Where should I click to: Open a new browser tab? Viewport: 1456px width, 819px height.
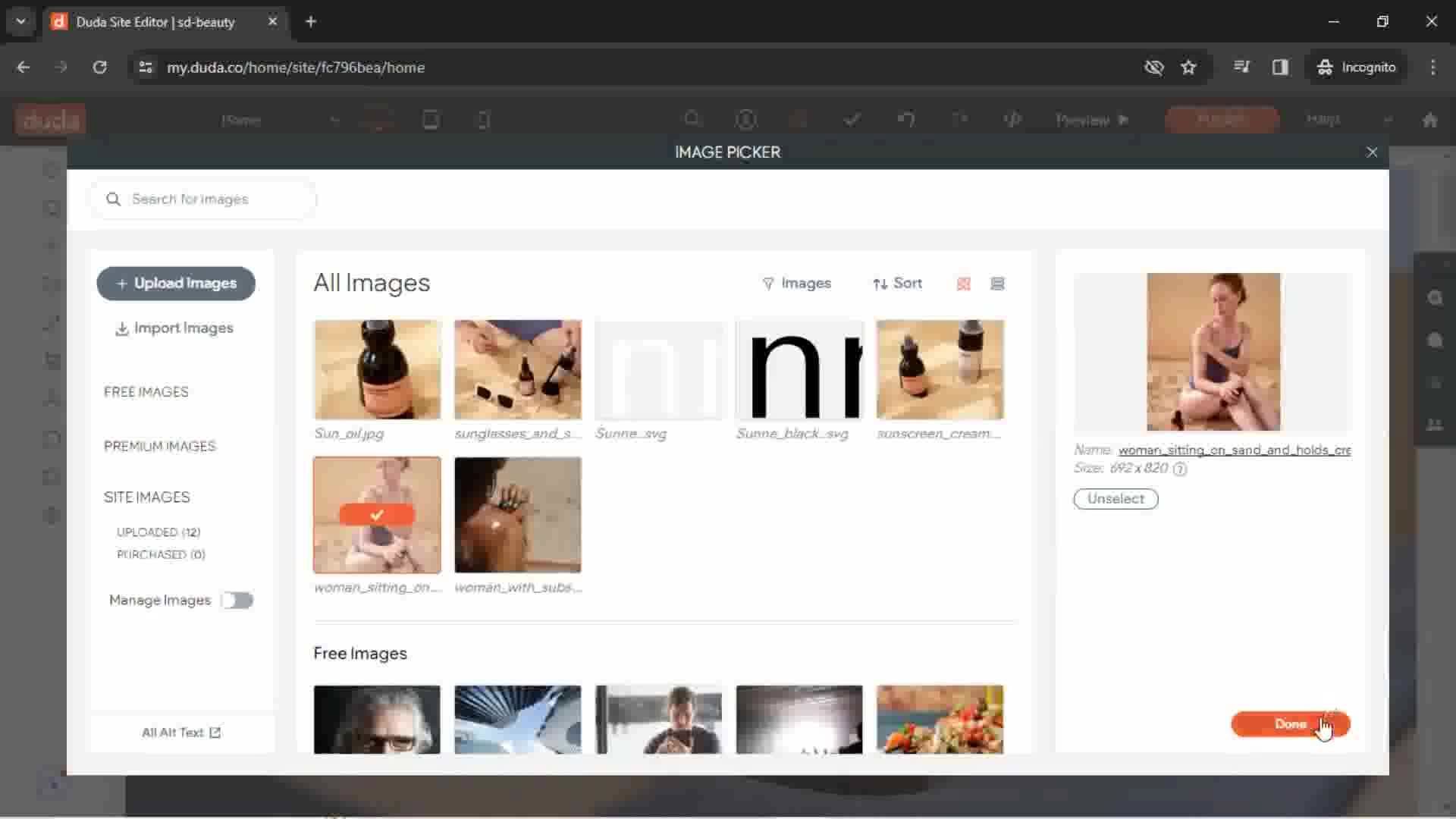pos(311,22)
